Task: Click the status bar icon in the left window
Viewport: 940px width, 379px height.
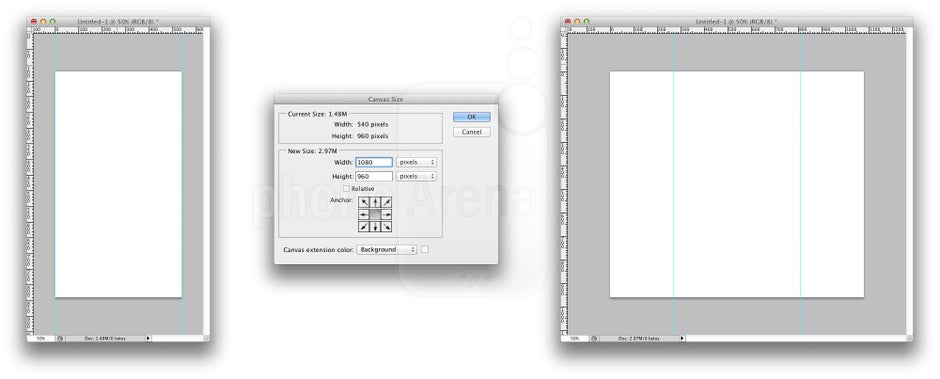Action: (x=60, y=338)
